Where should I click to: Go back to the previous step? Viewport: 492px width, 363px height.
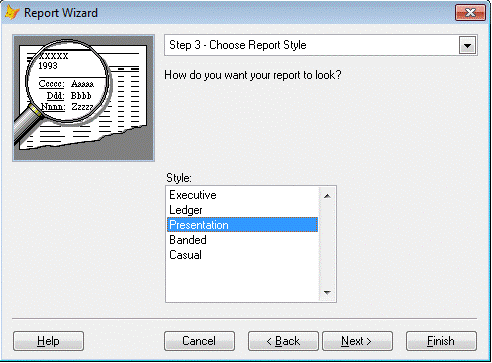click(283, 341)
